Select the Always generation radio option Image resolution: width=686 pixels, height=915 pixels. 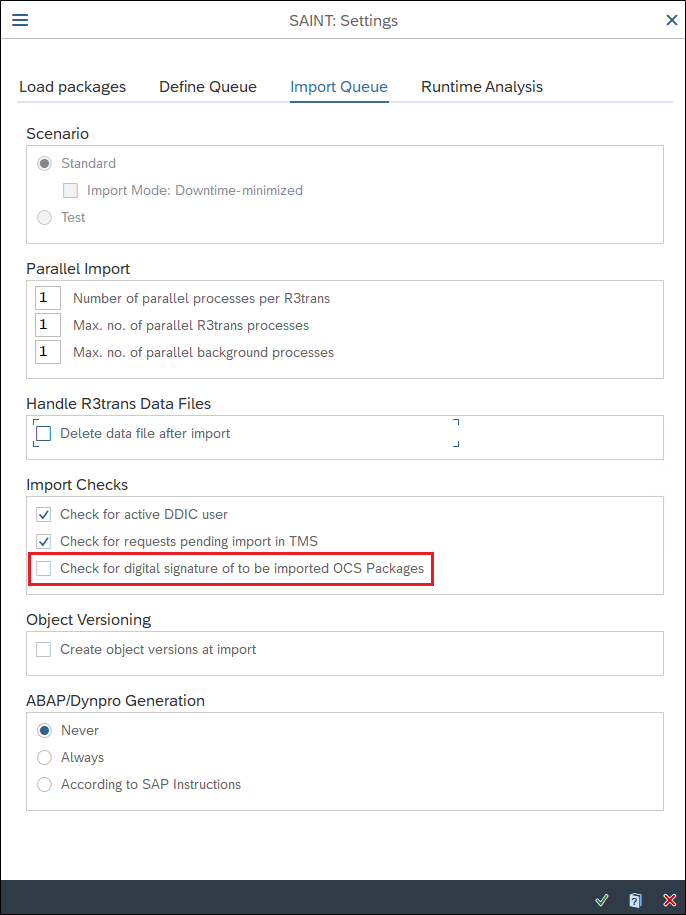coord(44,757)
